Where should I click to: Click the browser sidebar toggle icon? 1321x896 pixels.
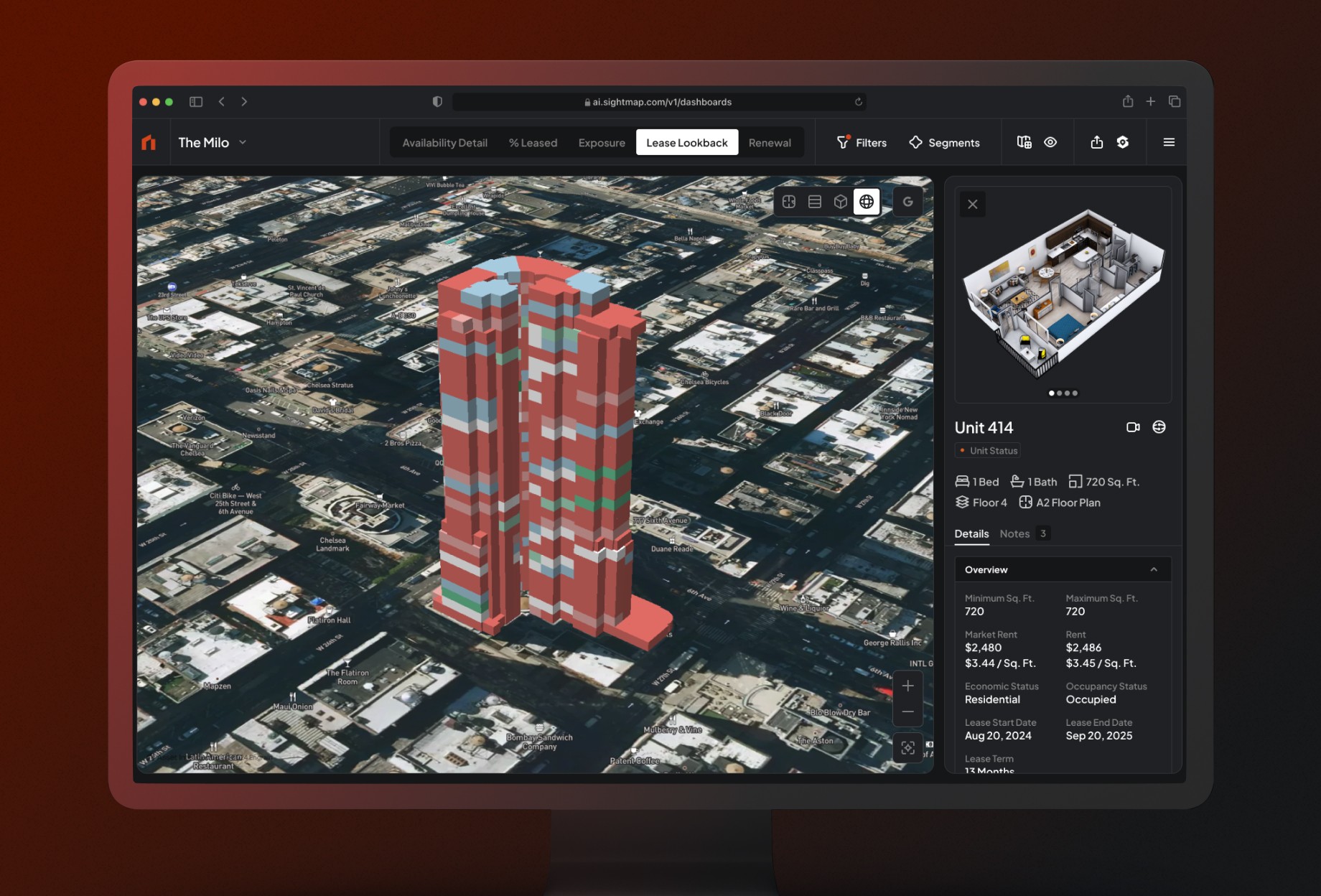pyautogui.click(x=196, y=102)
